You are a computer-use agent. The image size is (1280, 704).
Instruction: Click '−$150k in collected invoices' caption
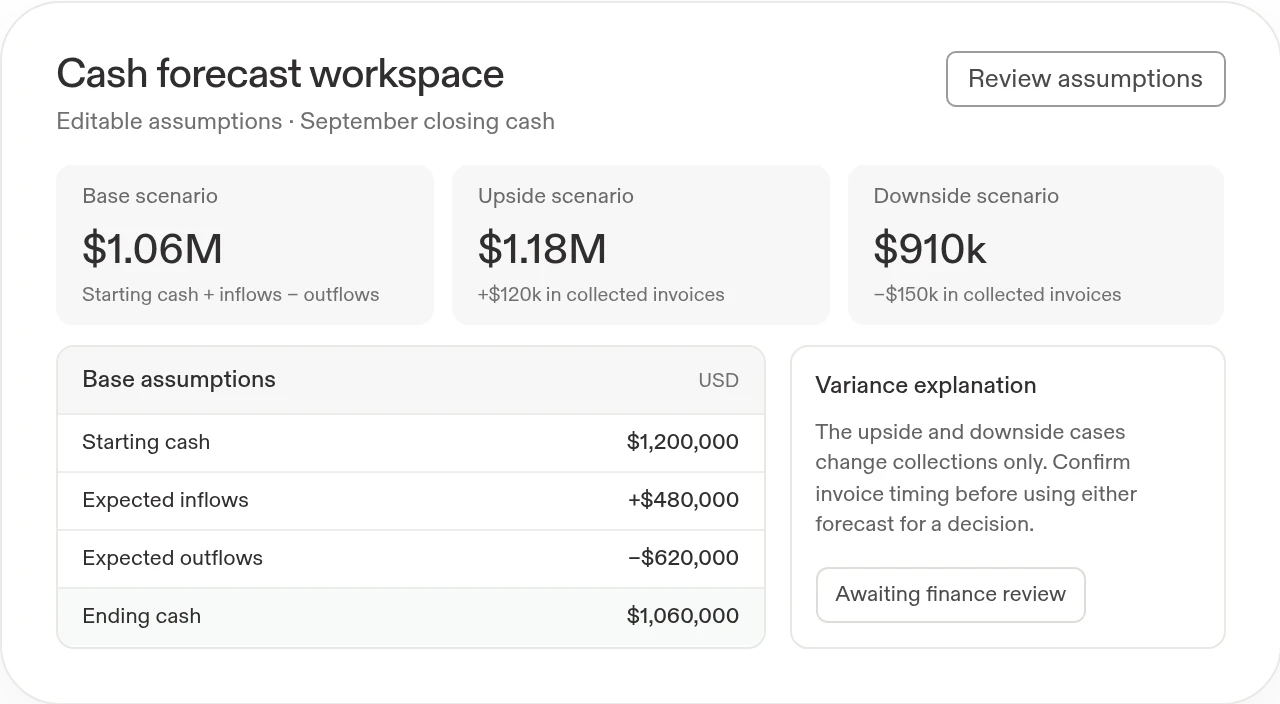point(997,295)
